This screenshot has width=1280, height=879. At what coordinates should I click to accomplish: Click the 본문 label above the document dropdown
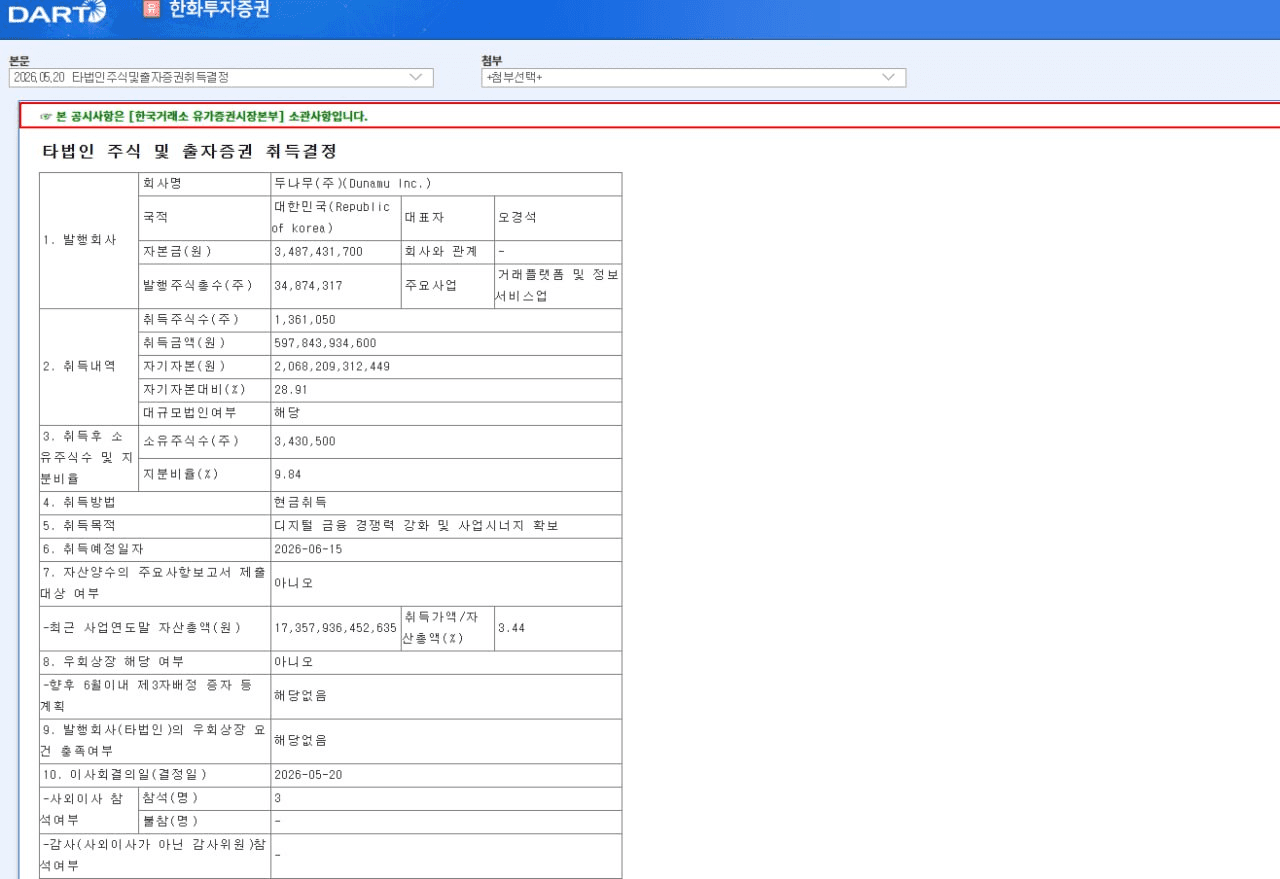(19, 61)
